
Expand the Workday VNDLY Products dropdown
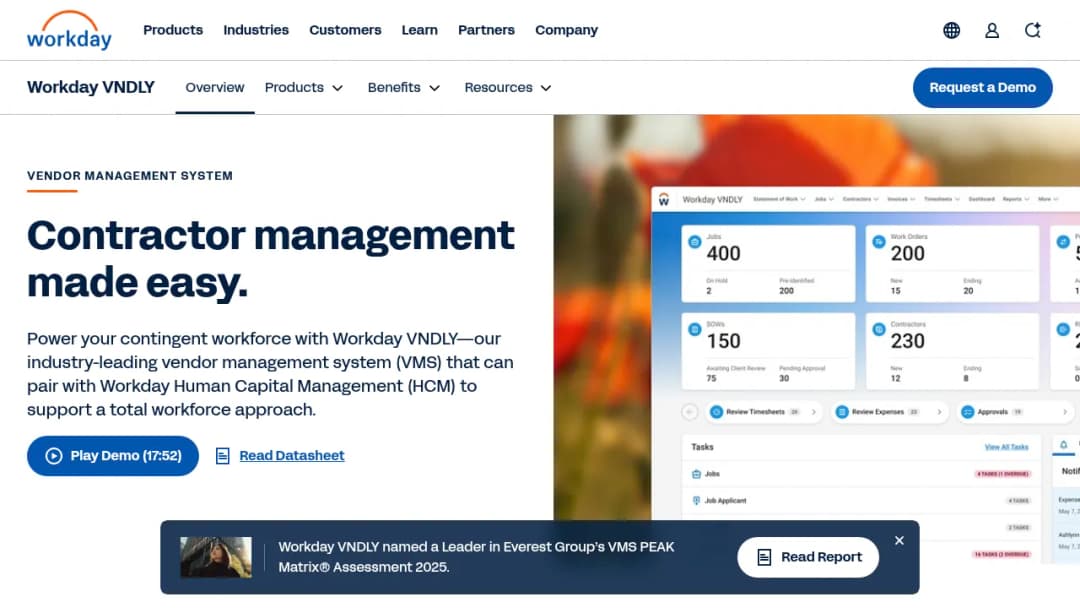coord(304,87)
